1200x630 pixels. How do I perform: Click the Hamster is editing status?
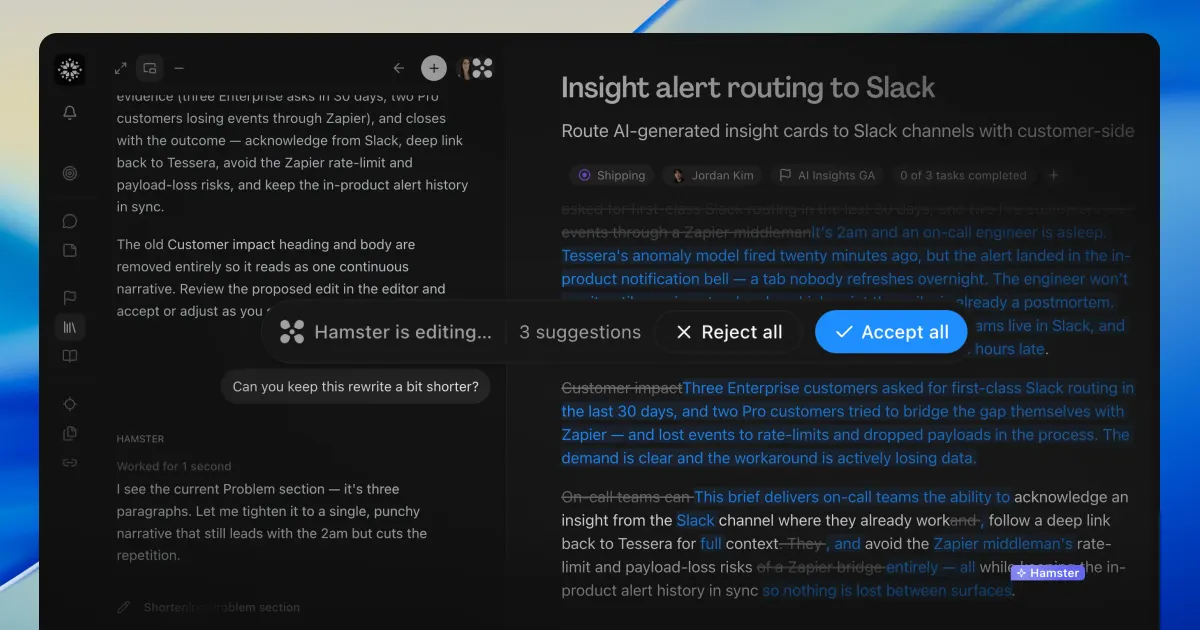386,332
